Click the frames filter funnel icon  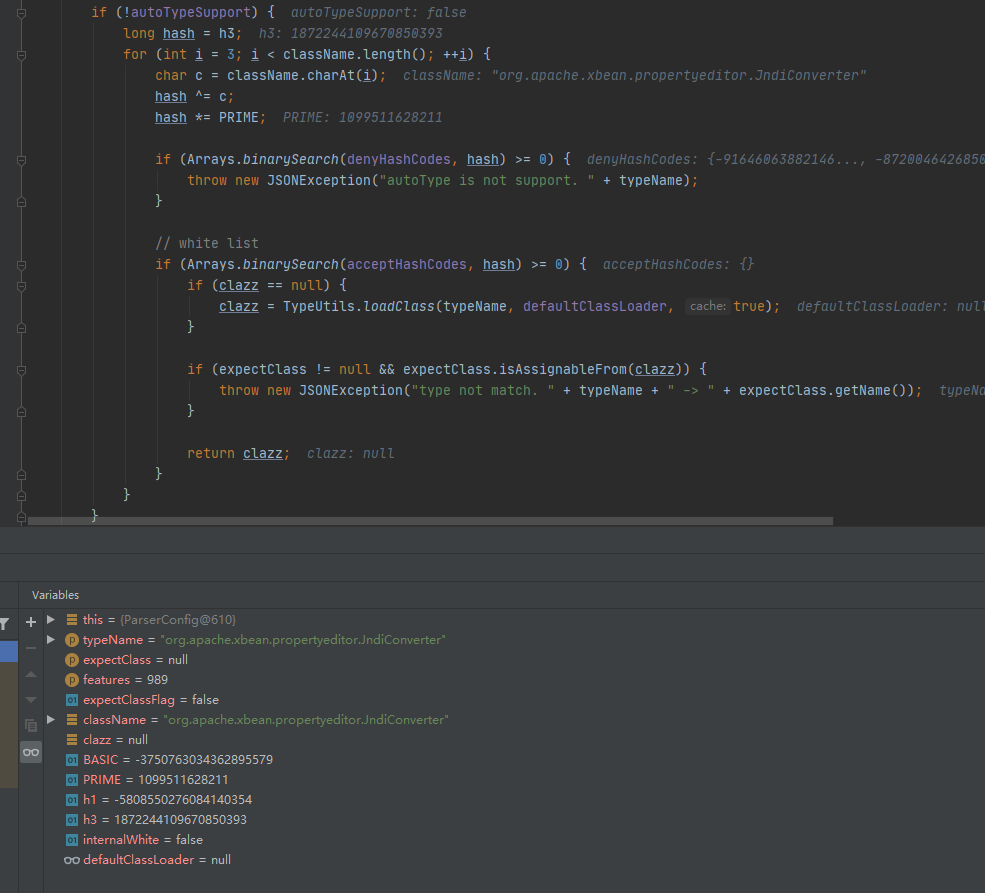[4, 623]
